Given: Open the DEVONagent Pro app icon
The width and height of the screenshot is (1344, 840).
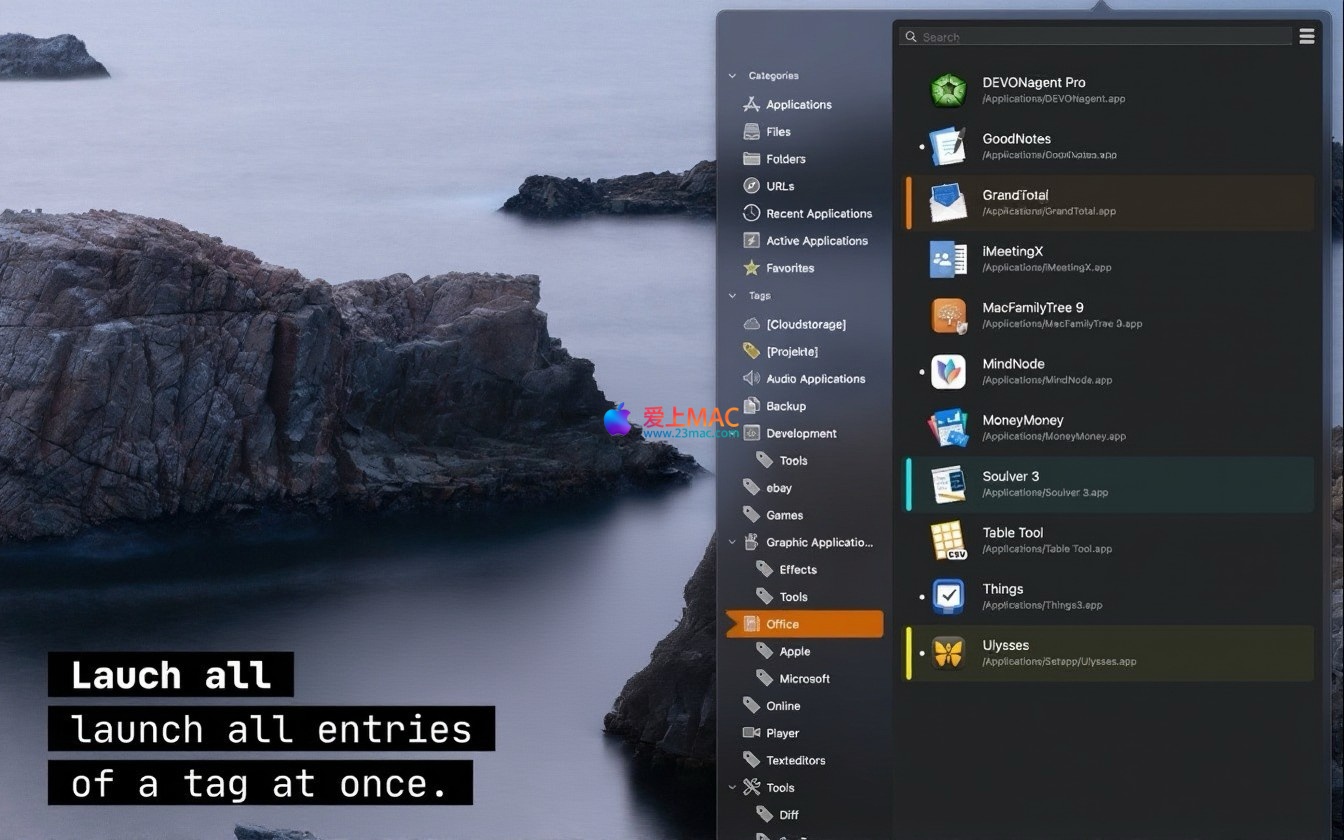Looking at the screenshot, I should click(x=947, y=91).
